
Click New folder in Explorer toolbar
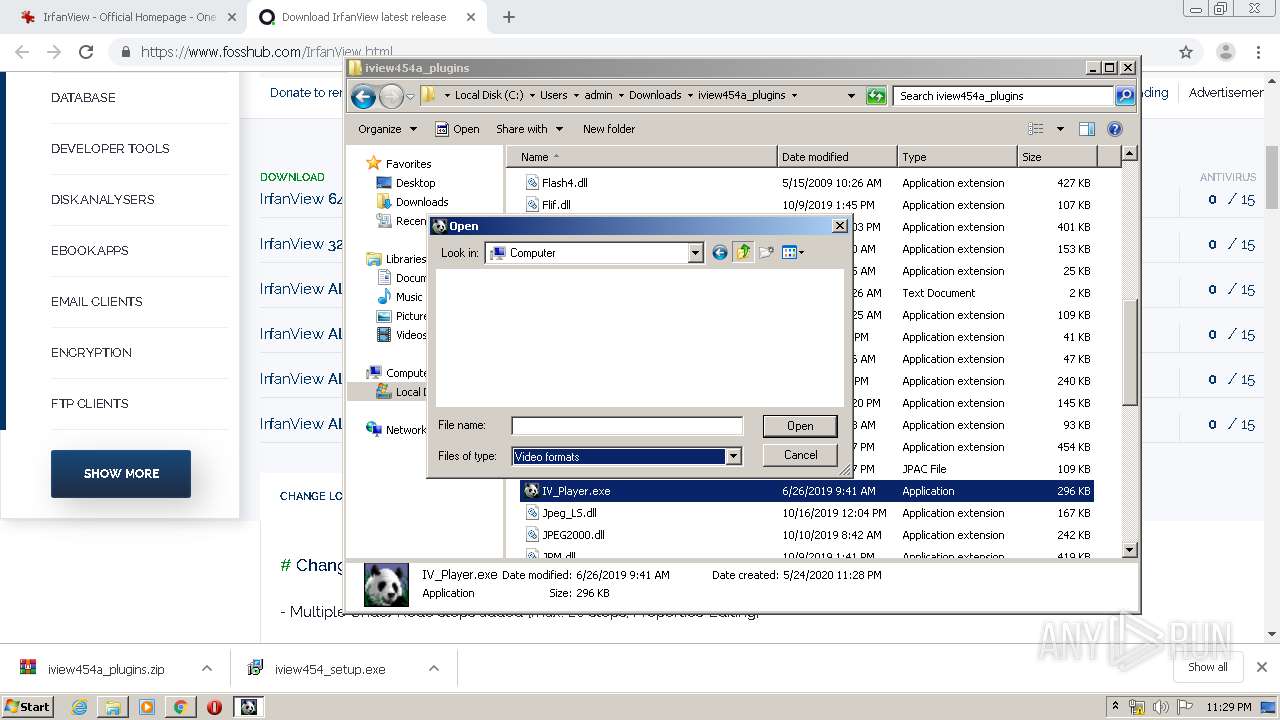tap(609, 129)
